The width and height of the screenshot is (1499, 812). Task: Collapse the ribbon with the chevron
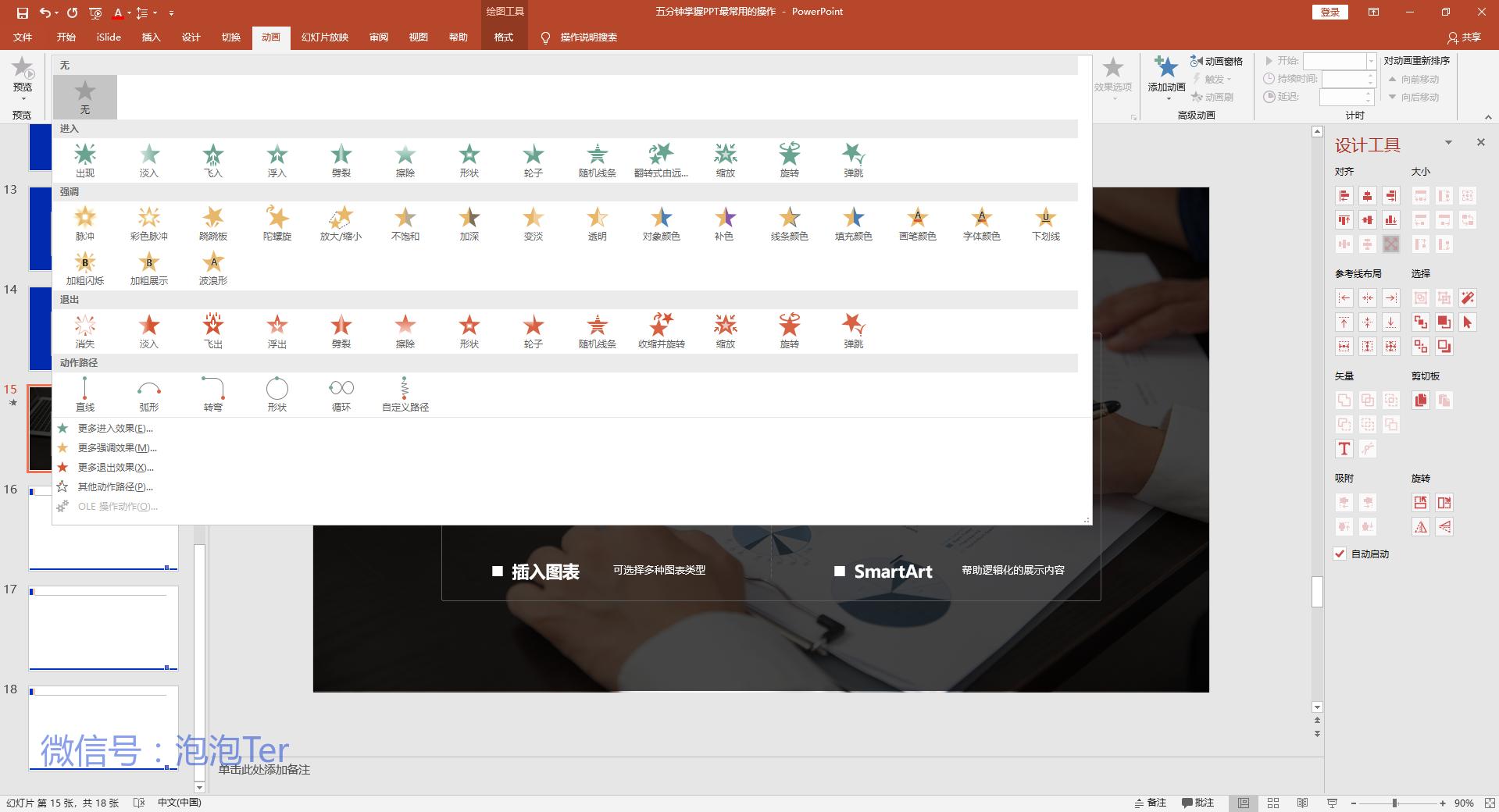(x=1487, y=116)
